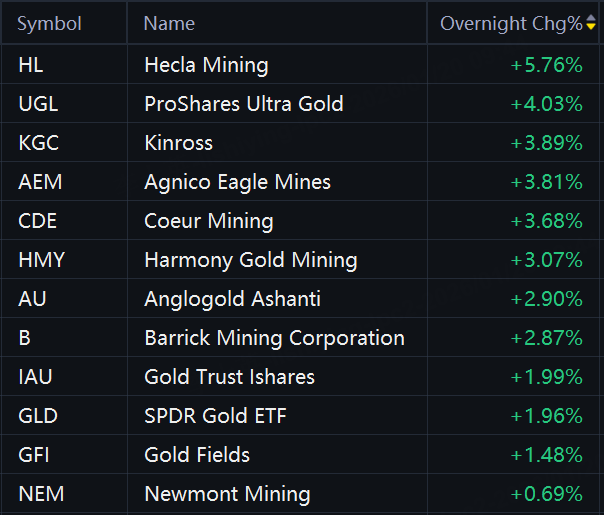Screen dimensions: 604x515
Task: Click the KGC ticker symbol
Action: pos(38,143)
